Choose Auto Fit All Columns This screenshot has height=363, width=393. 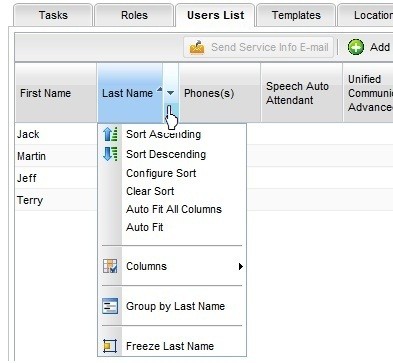tap(174, 209)
